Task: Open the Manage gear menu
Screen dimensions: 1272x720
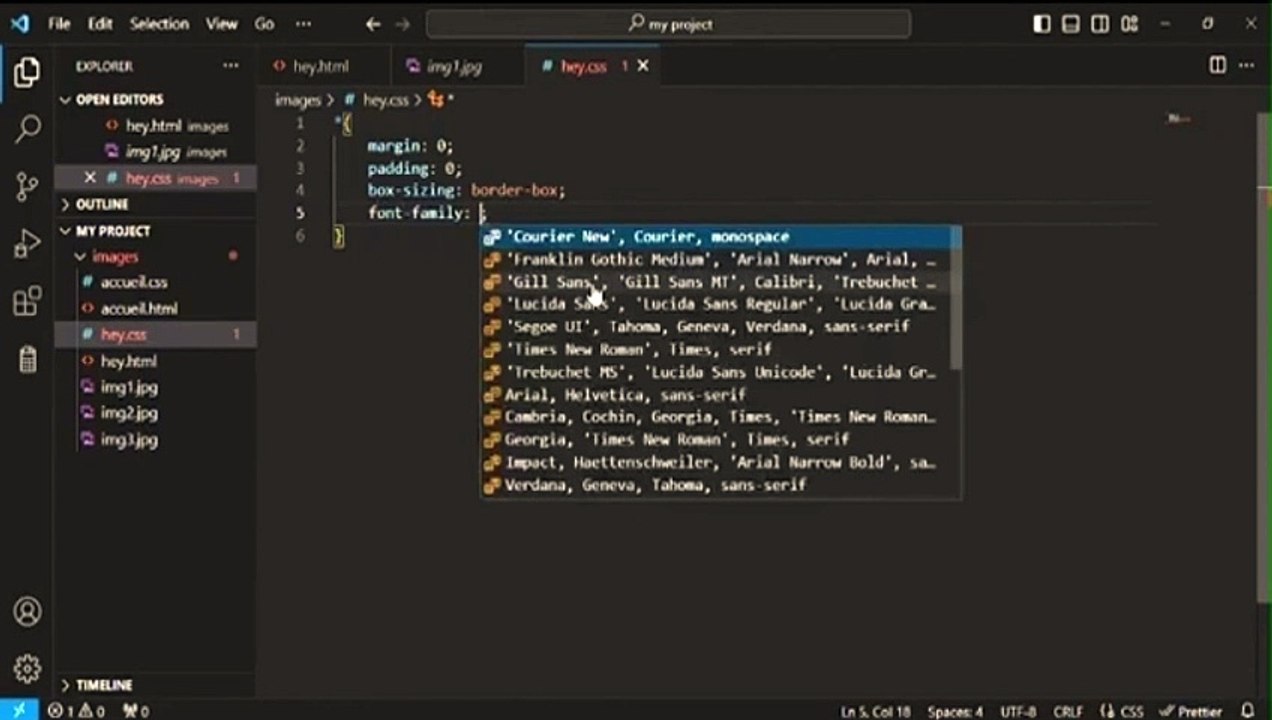Action: (x=27, y=668)
